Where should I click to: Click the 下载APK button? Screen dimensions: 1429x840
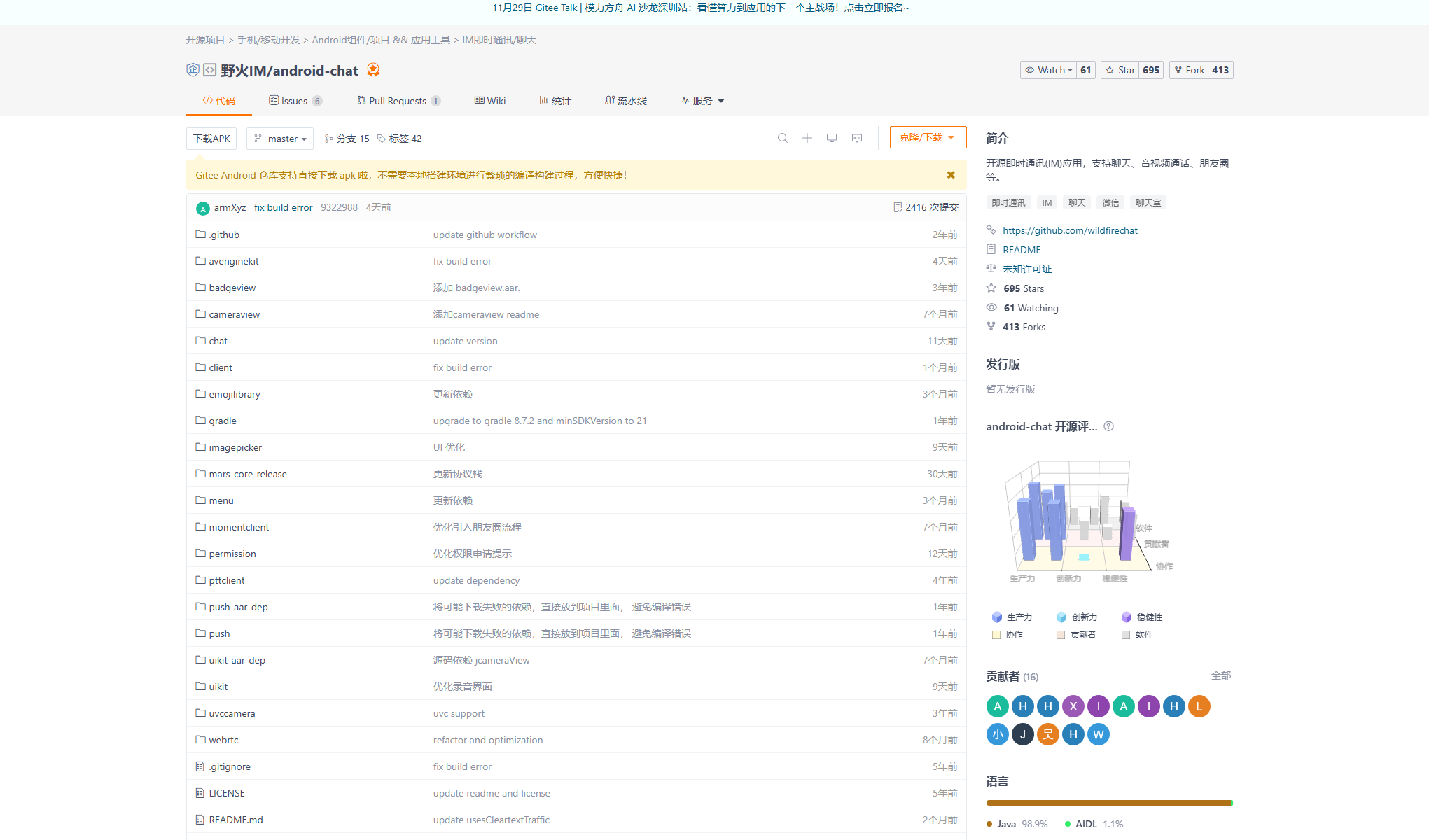[x=211, y=139]
